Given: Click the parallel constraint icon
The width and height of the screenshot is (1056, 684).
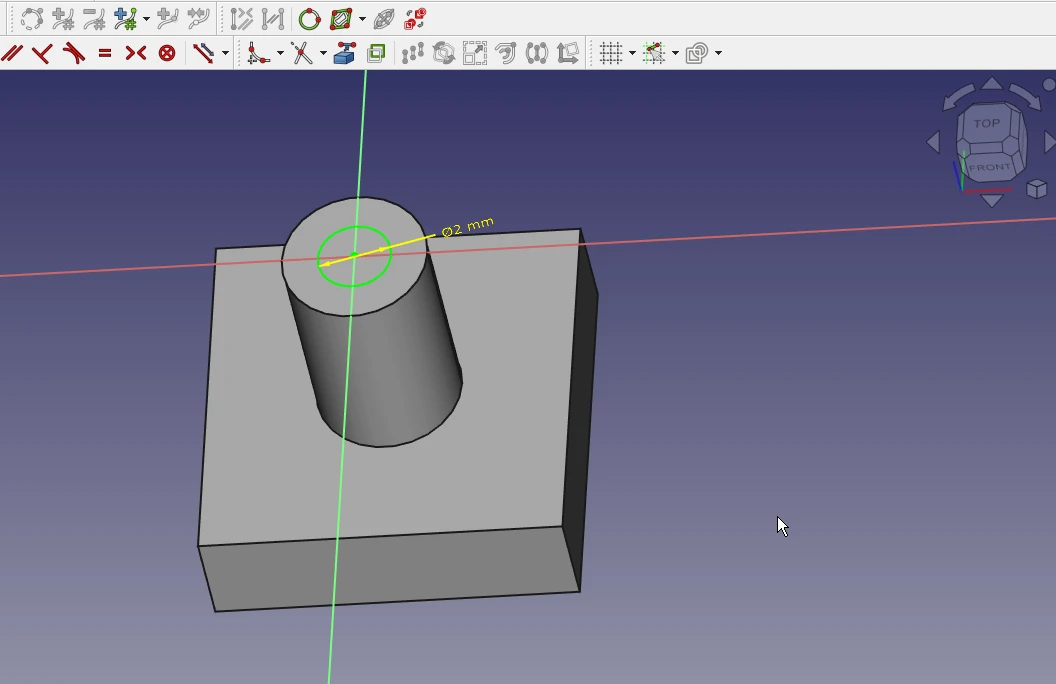Looking at the screenshot, I should pos(12,53).
